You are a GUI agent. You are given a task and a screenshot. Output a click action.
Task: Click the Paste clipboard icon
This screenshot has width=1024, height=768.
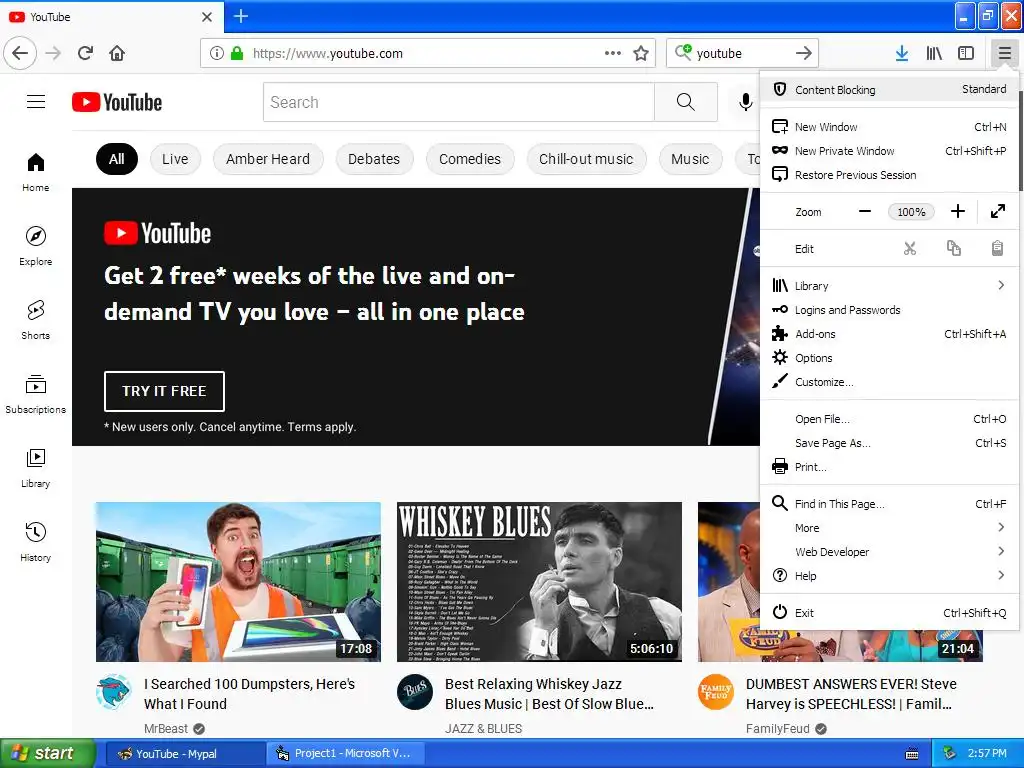click(x=997, y=249)
